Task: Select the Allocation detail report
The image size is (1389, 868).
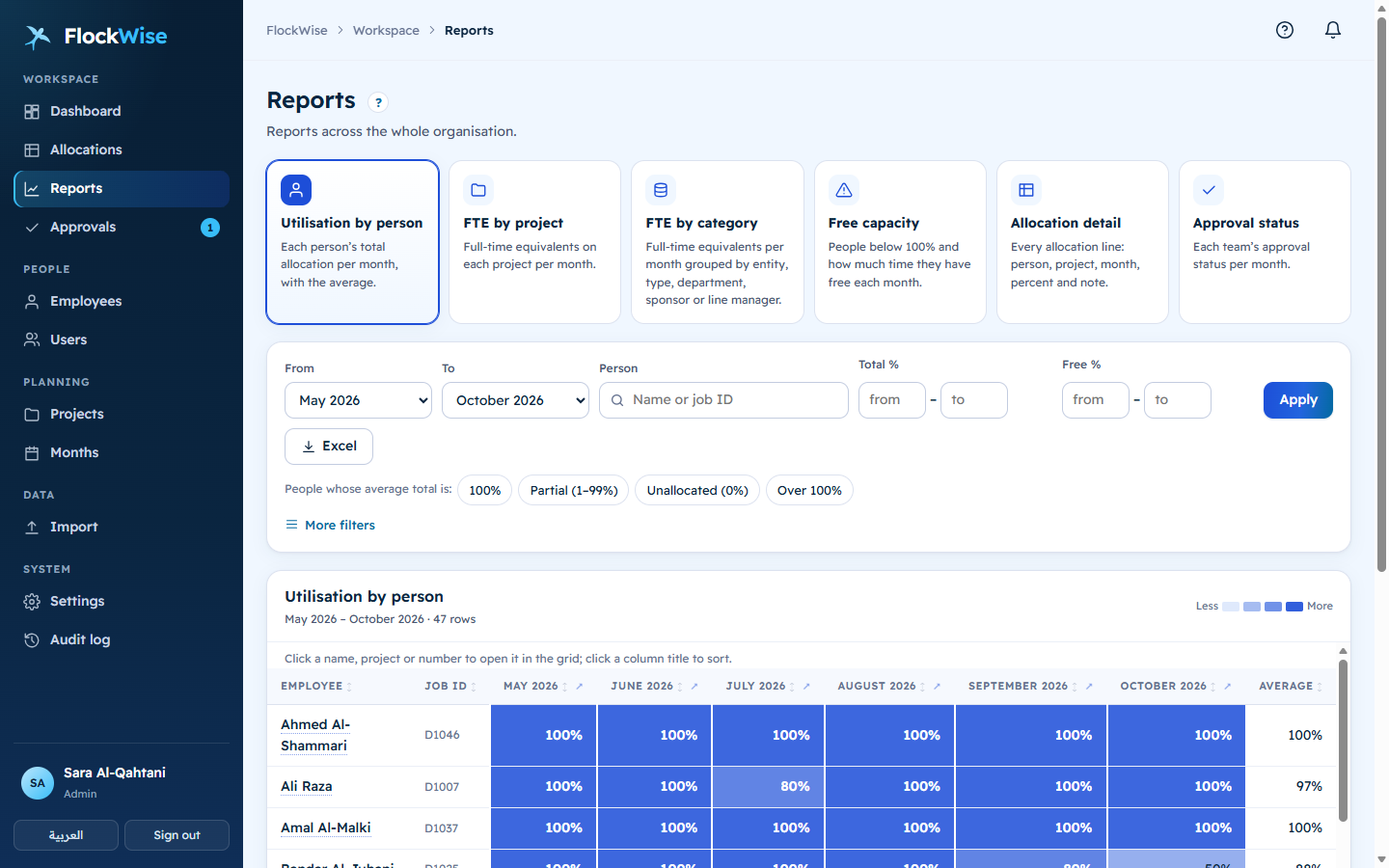Action: pyautogui.click(x=1082, y=242)
